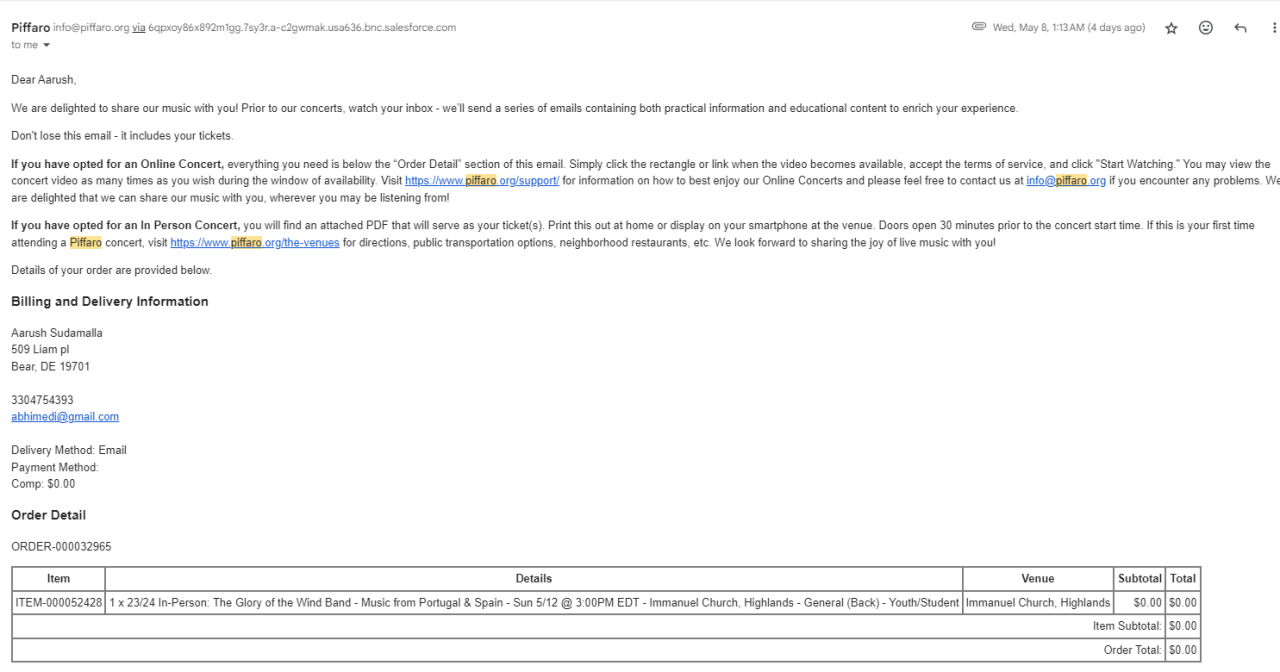The height and width of the screenshot is (672, 1280).
Task: Click the attachment paperclip icon
Action: coord(979,27)
